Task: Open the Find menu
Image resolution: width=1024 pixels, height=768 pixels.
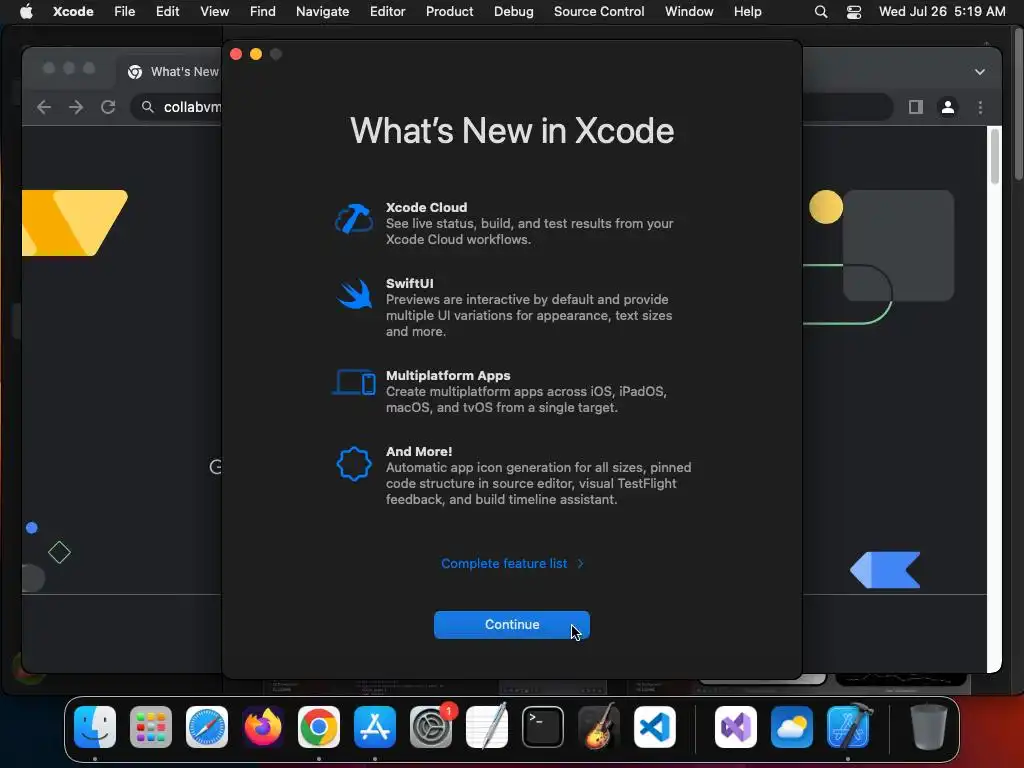Action: tap(263, 12)
